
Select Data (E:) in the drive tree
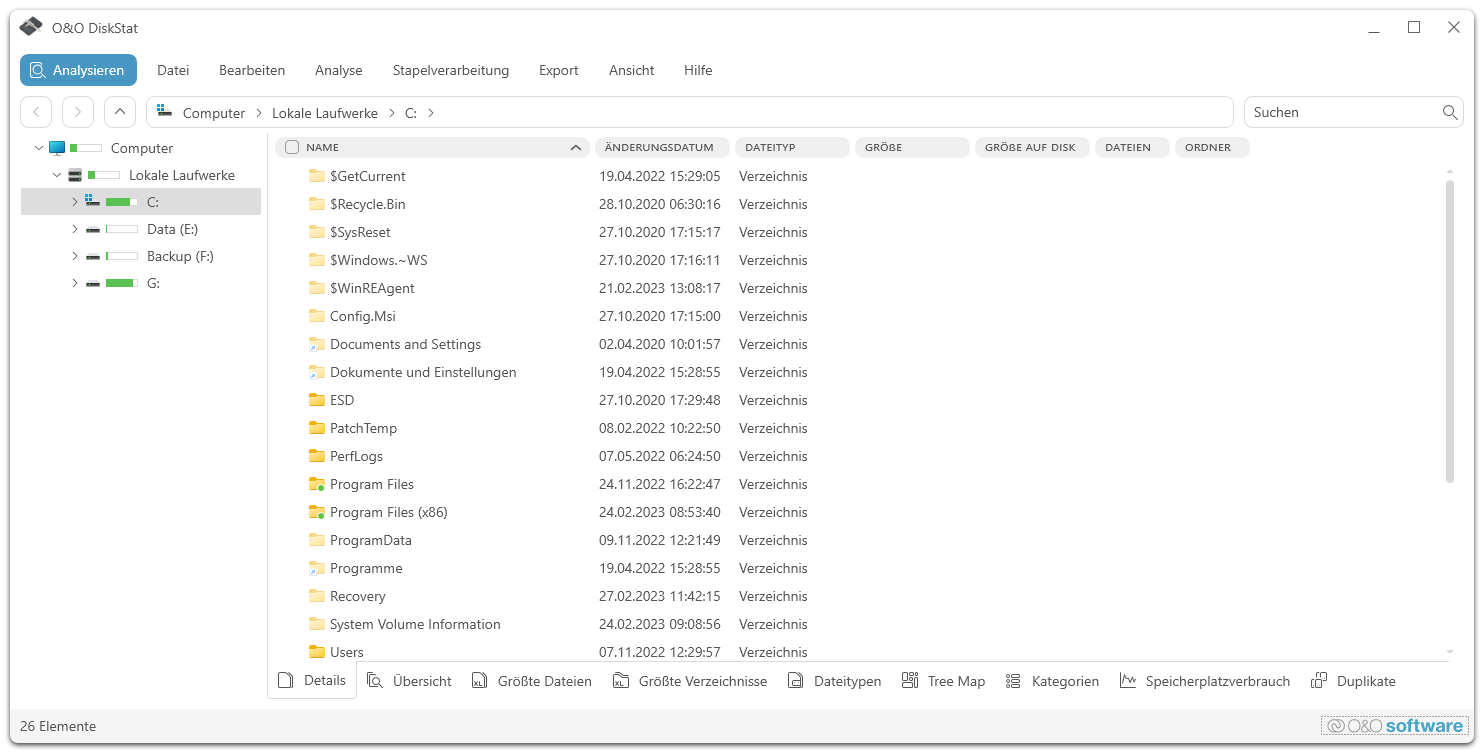click(172, 229)
